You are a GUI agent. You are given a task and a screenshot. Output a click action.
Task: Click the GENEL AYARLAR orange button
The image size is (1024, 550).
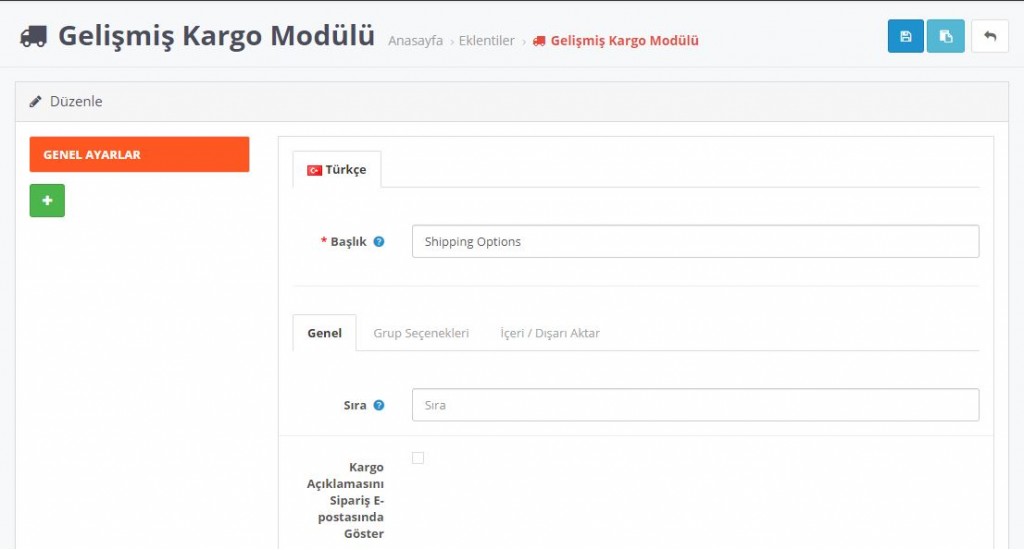(x=139, y=155)
